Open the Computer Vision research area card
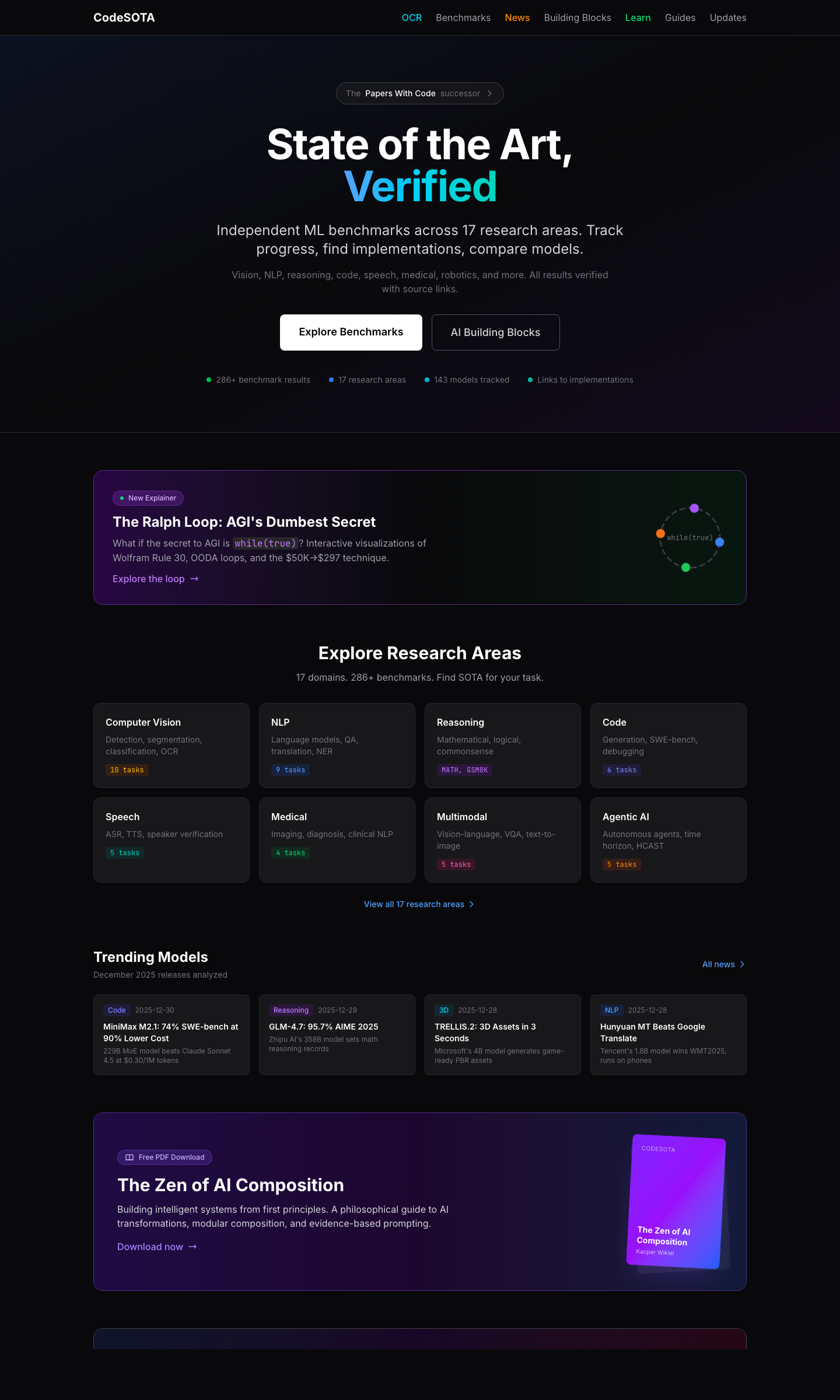The width and height of the screenshot is (840, 1400). pos(171,745)
